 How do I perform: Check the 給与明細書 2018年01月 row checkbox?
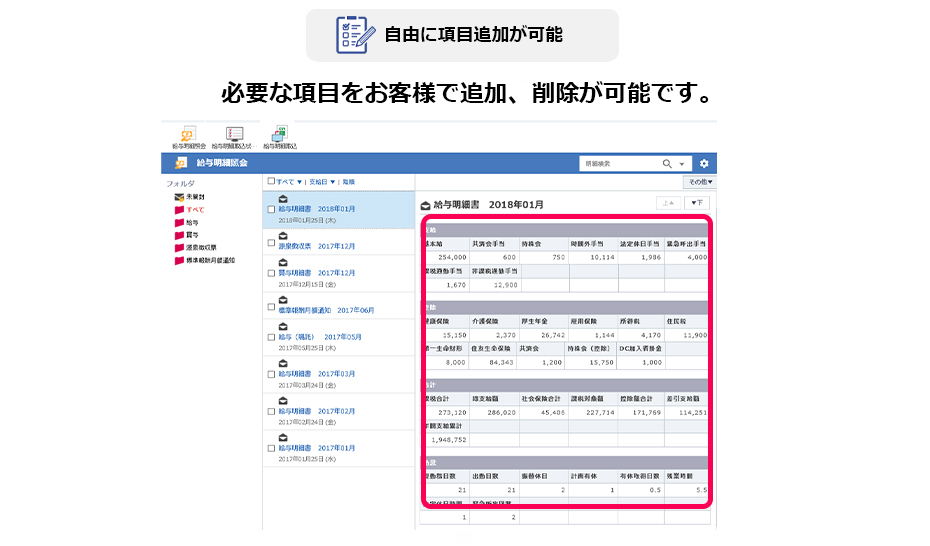[271, 209]
